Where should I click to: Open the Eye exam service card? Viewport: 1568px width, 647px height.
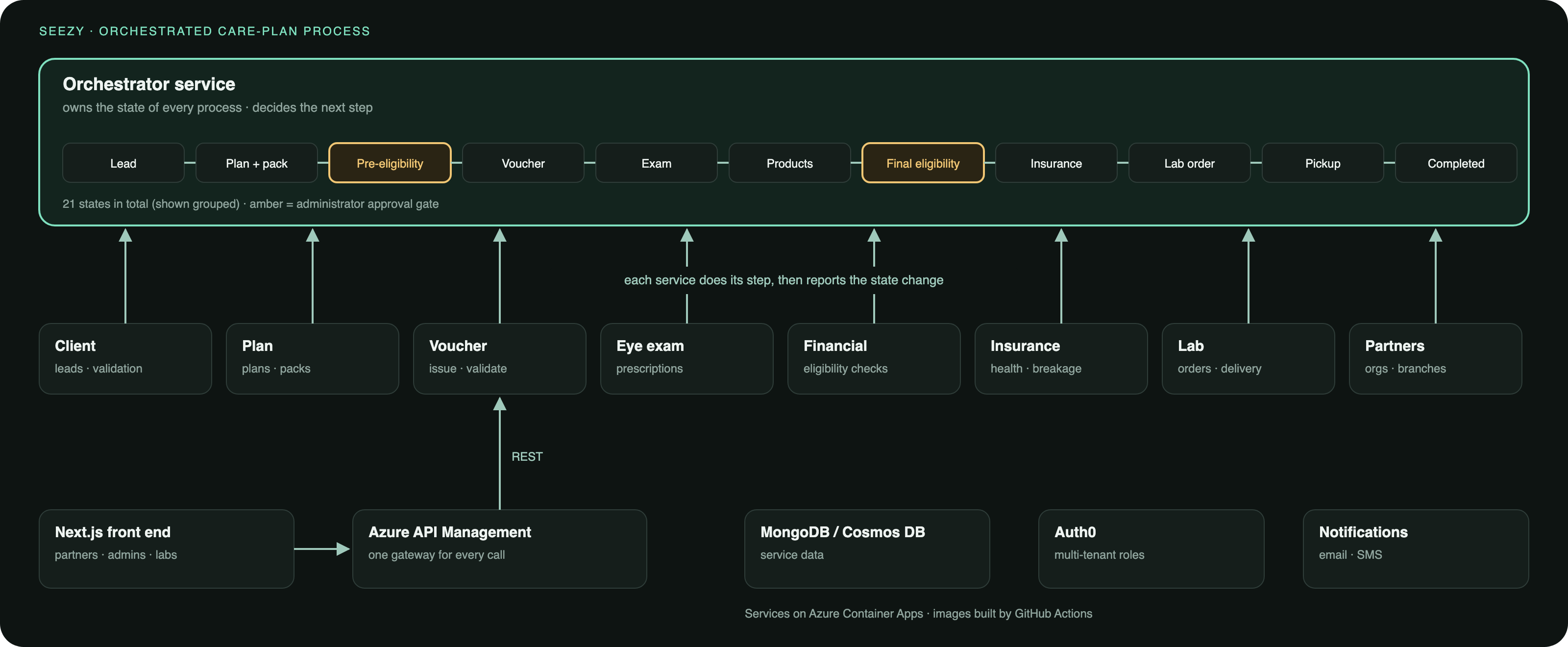coord(686,358)
